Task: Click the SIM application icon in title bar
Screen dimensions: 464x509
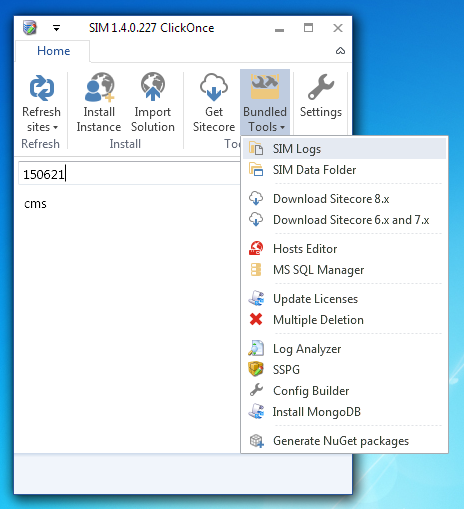Action: point(30,28)
